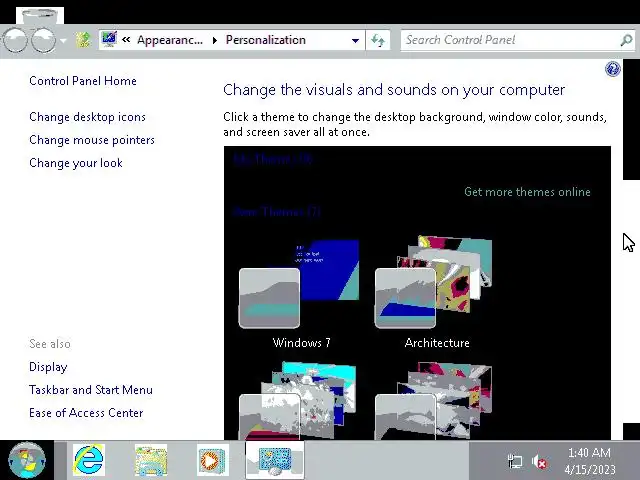Select the theme thumbnail below Windows 7

click(x=298, y=400)
